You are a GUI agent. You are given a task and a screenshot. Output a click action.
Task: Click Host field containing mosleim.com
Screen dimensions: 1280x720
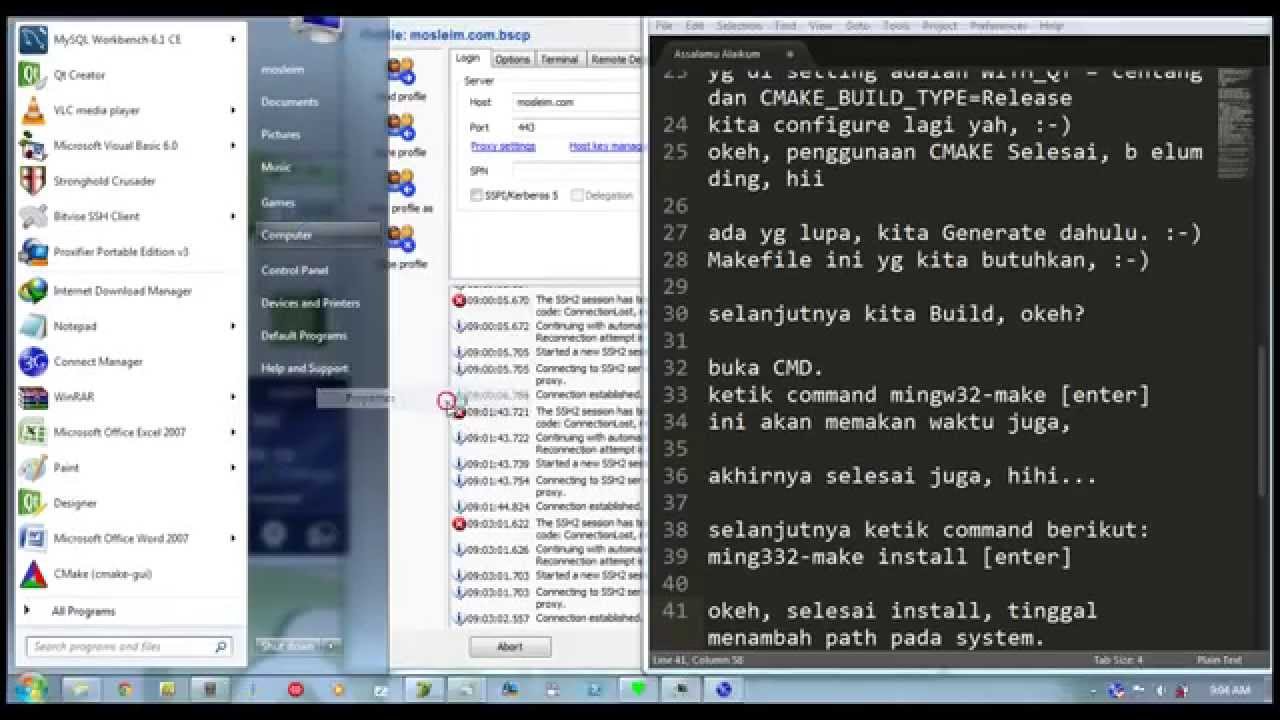576,102
